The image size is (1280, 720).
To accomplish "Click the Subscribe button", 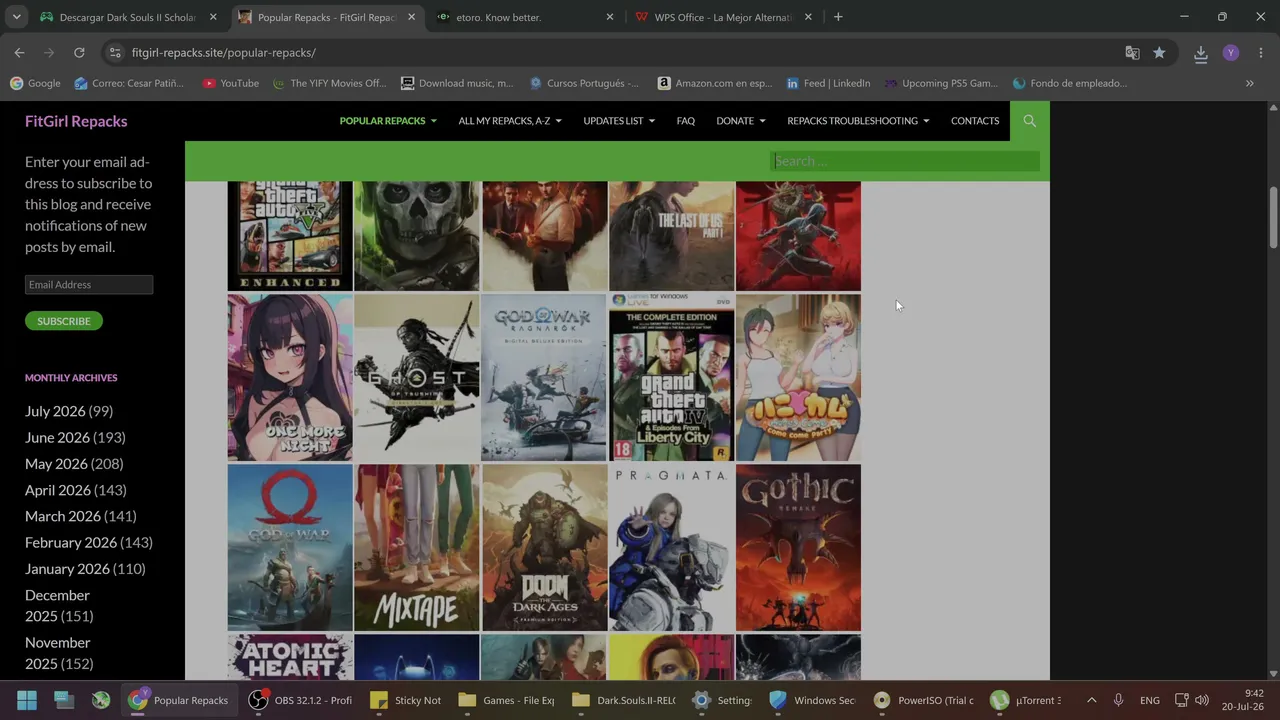I will pos(64,321).
